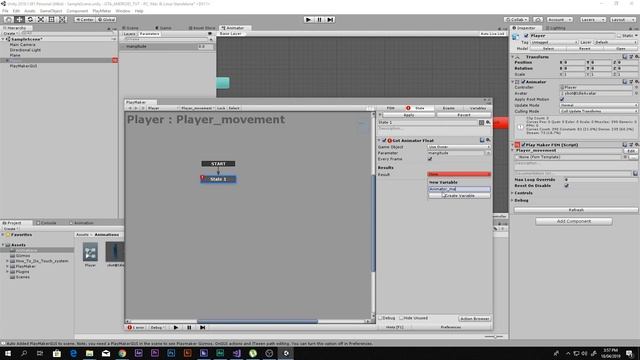Toggle the Every Frame checkbox
This screenshot has width=640, height=360.
430,159
